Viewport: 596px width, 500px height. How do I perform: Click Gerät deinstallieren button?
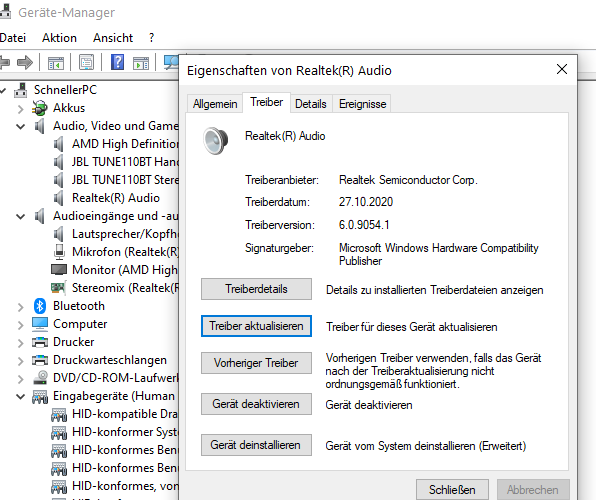(256, 445)
